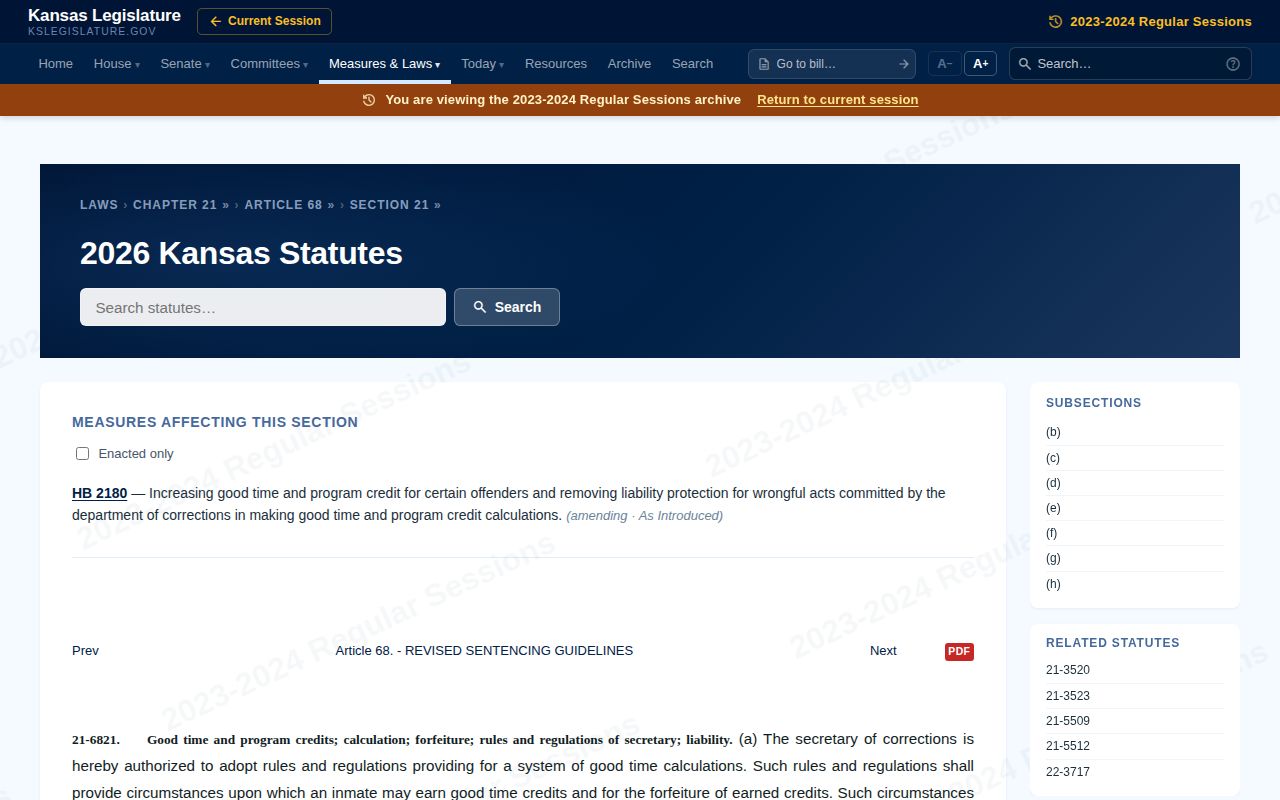Image resolution: width=1280 pixels, height=800 pixels.
Task: Click the top navigation Search input field
Action: tap(1130, 64)
